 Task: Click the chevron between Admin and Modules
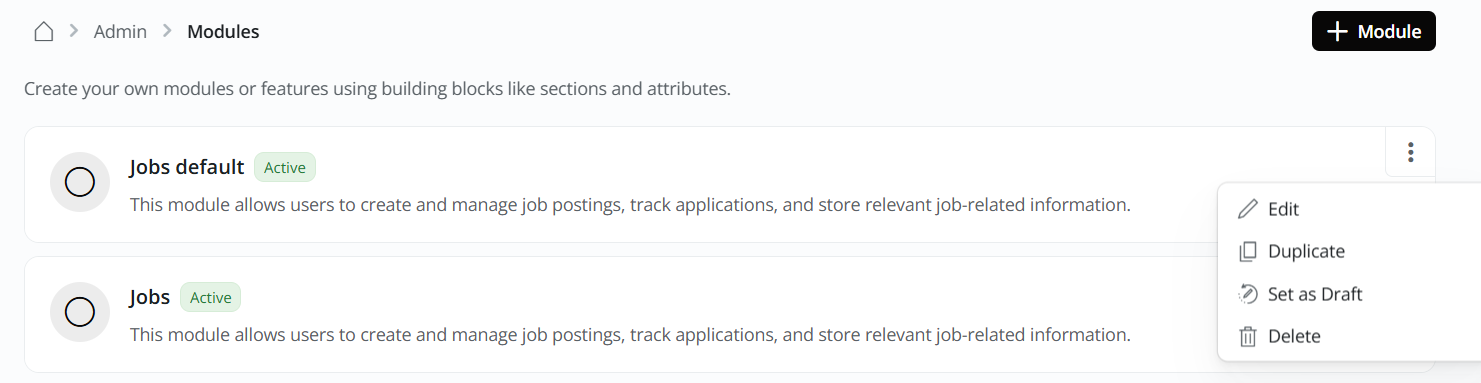coord(167,32)
